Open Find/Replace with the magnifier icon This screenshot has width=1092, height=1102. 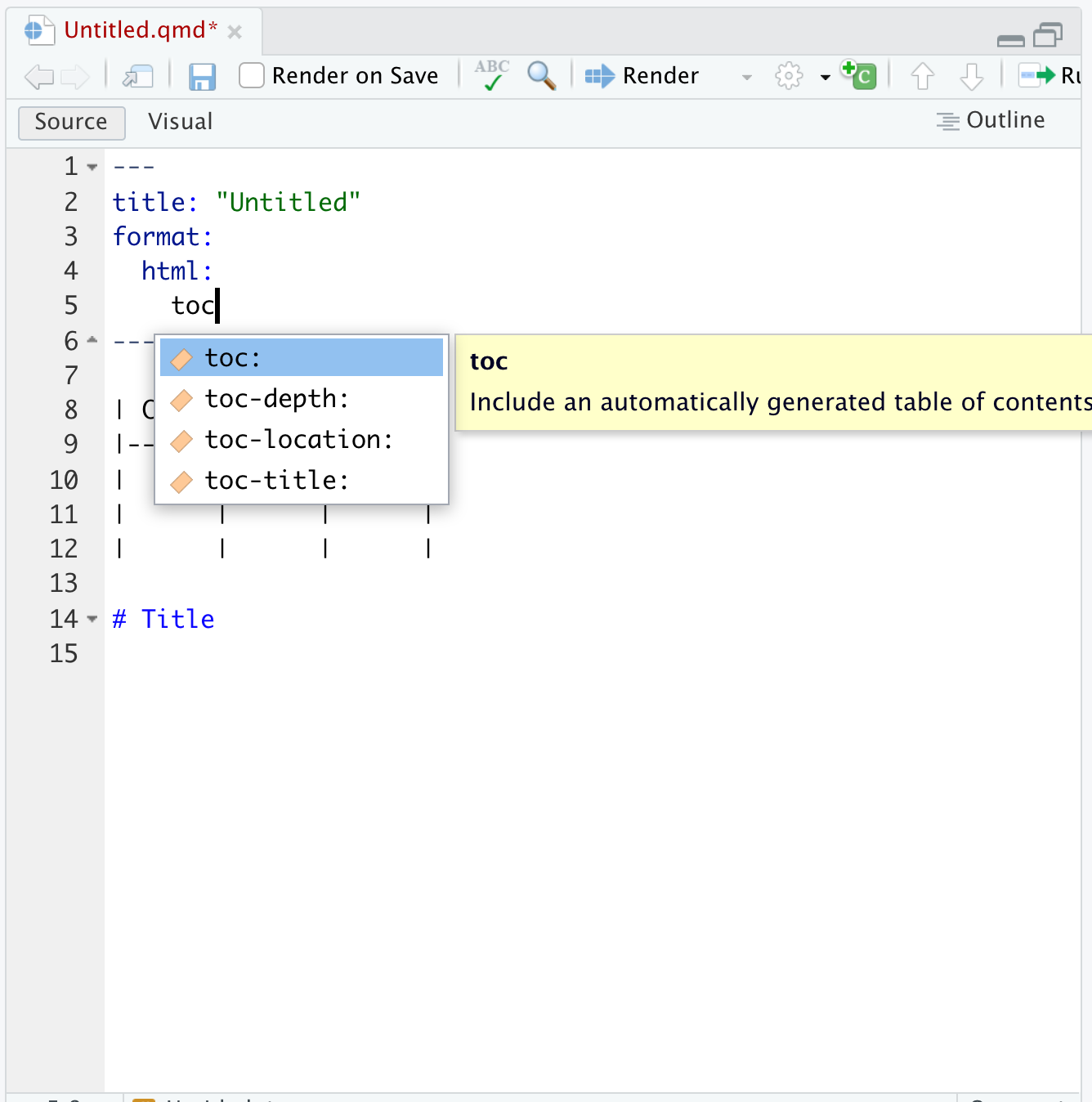[541, 75]
